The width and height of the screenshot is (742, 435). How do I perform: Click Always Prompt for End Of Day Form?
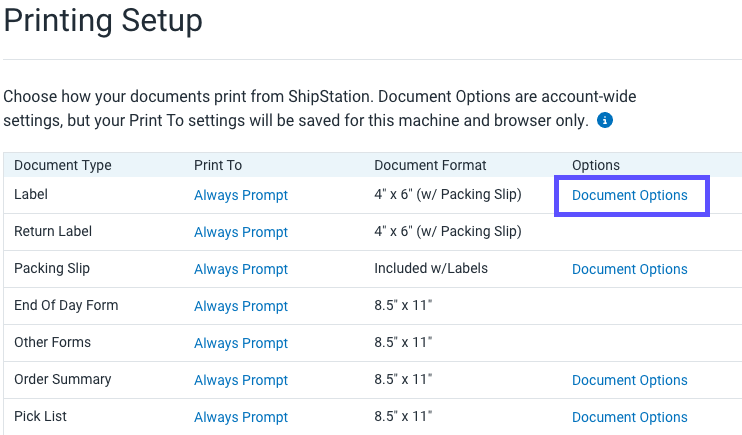click(241, 306)
